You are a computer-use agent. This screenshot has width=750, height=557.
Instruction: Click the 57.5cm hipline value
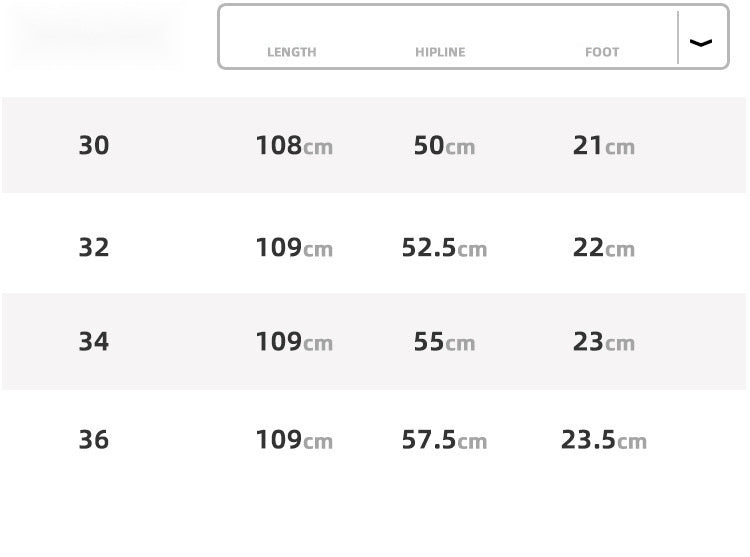click(x=444, y=439)
